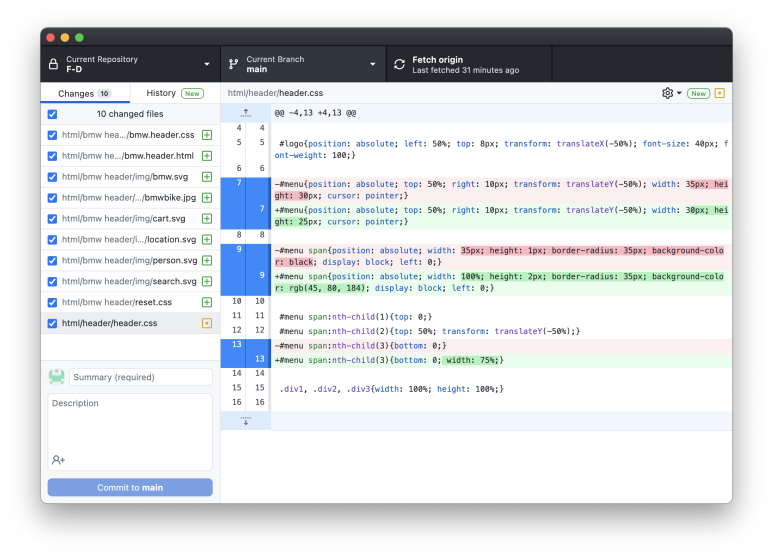This screenshot has width=773, height=557.
Task: Expand diff context above line 4
Action: pos(246,113)
